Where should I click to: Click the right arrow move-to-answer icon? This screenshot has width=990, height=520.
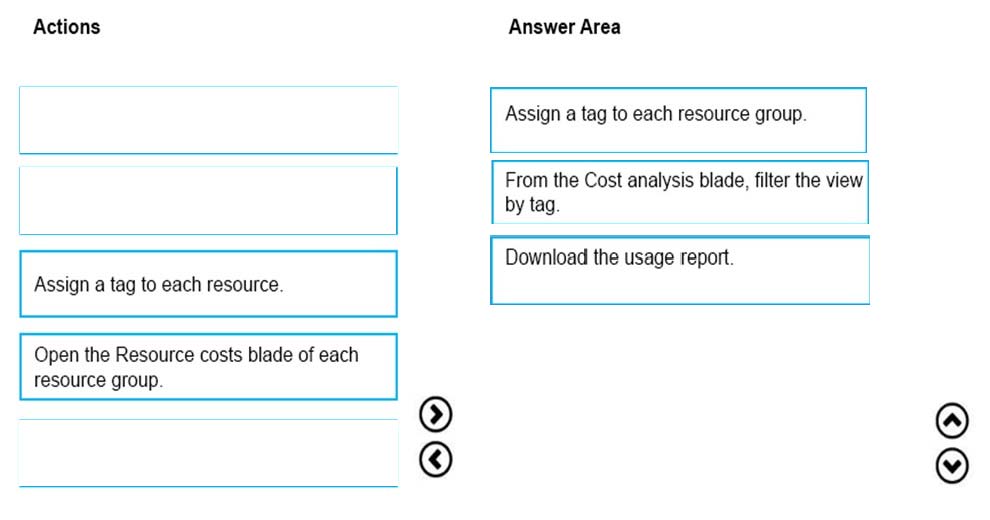(x=436, y=414)
